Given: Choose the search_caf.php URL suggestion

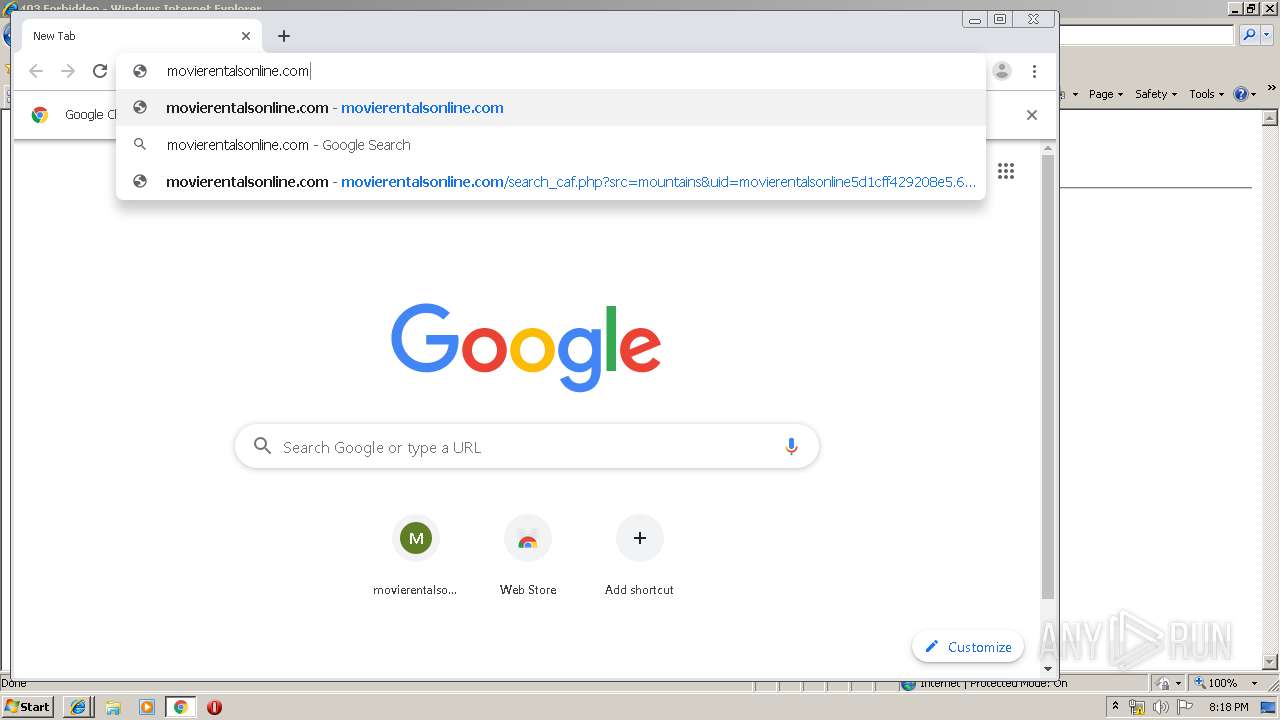Looking at the screenshot, I should tap(550, 182).
